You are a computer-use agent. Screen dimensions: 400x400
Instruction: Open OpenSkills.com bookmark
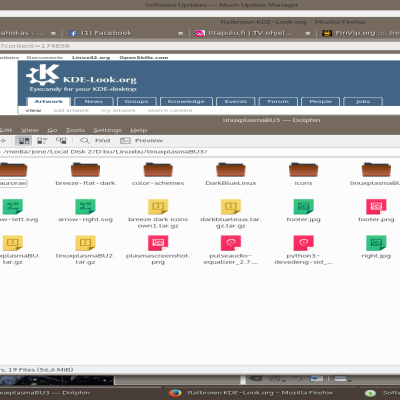[x=144, y=57]
